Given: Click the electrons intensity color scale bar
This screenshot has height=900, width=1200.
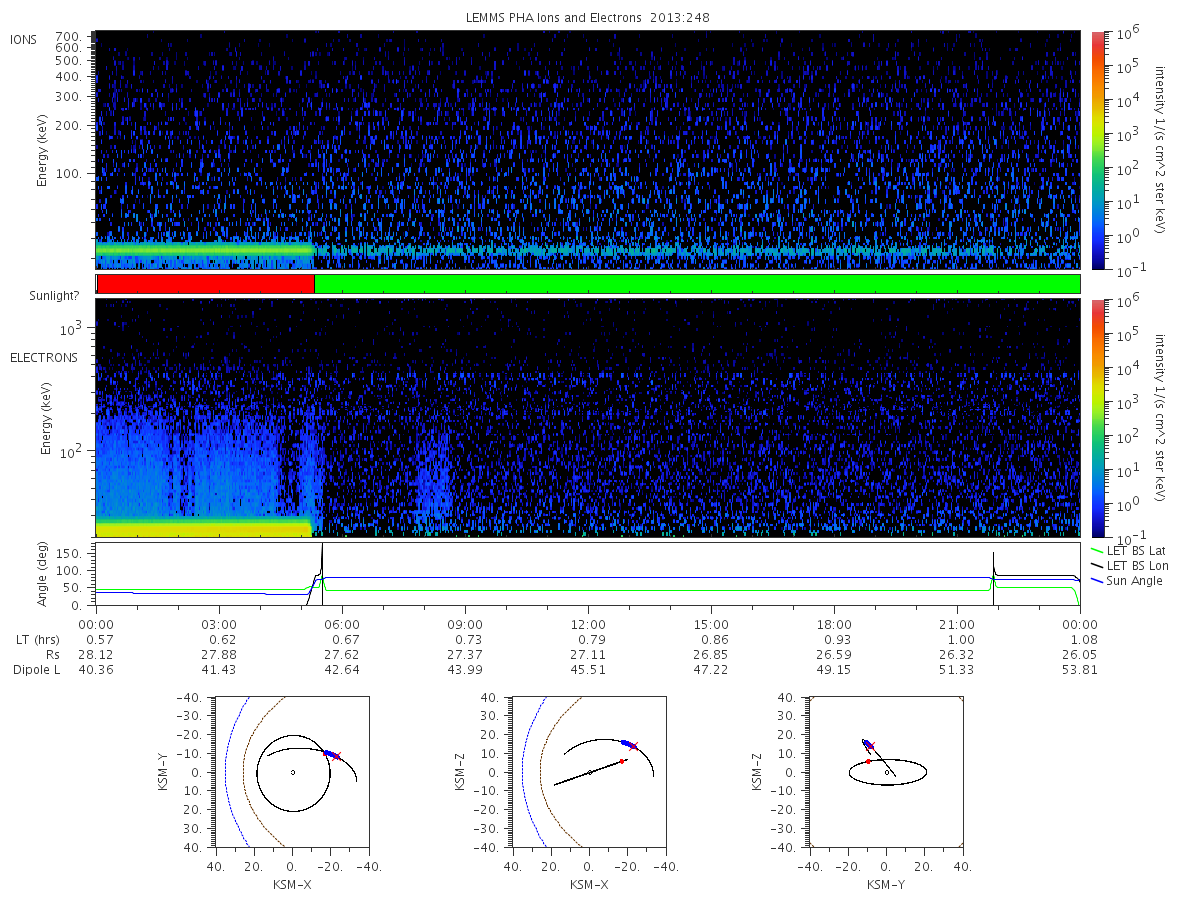Looking at the screenshot, I should coord(1097,418).
